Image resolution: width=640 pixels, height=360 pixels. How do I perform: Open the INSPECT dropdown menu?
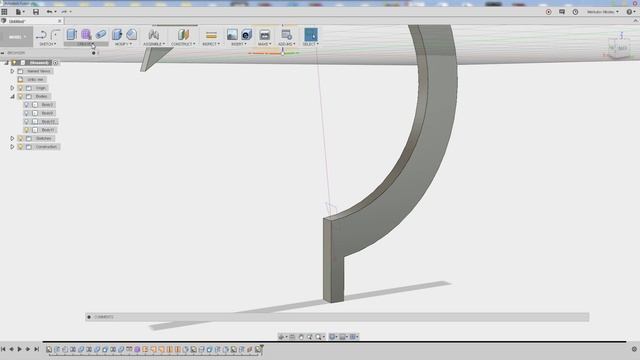[211, 44]
